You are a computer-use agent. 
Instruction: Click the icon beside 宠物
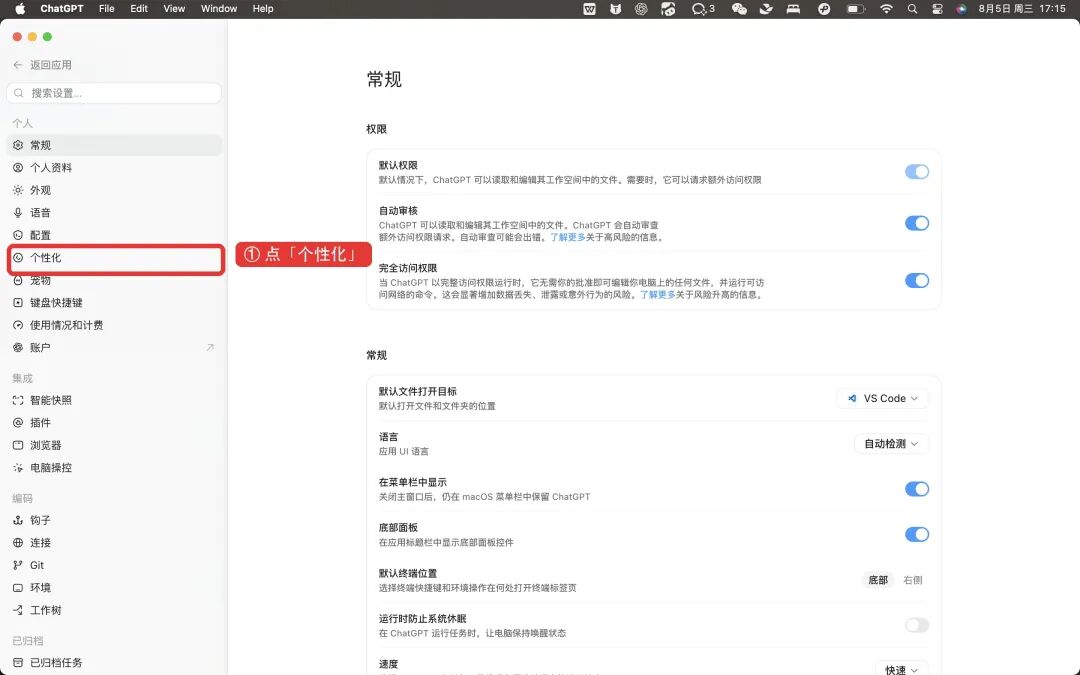pos(18,280)
